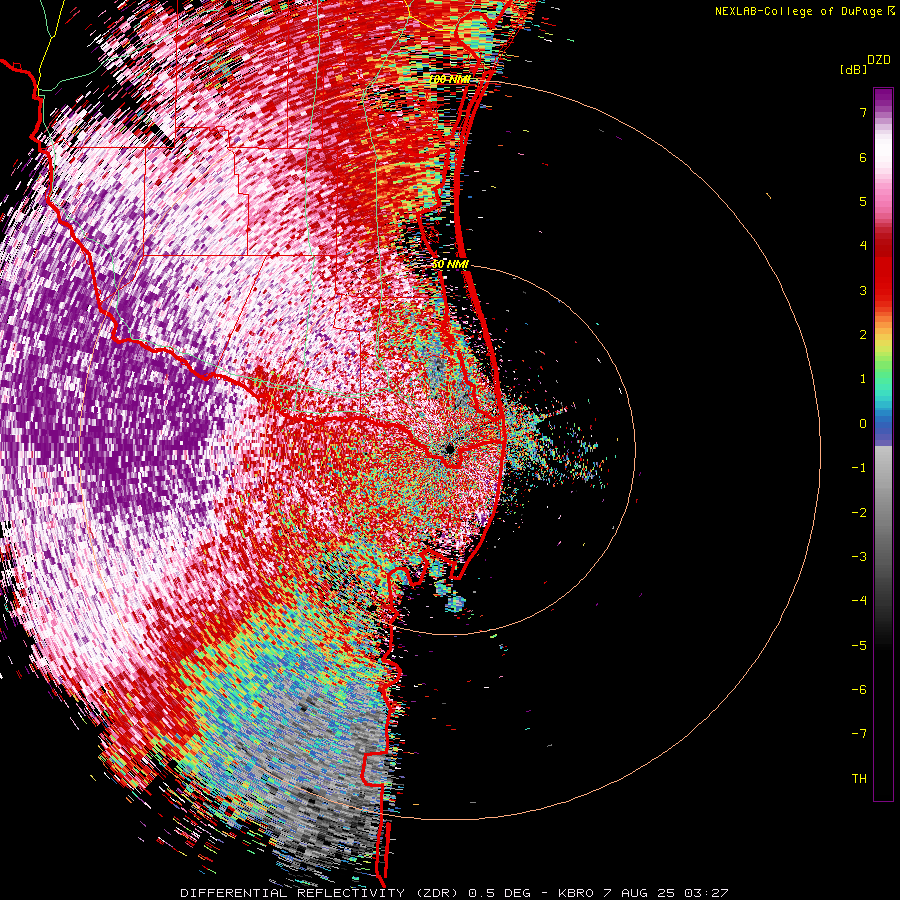The height and width of the screenshot is (900, 900).
Task: Click the 2 value on the color scale
Action: 863,335
